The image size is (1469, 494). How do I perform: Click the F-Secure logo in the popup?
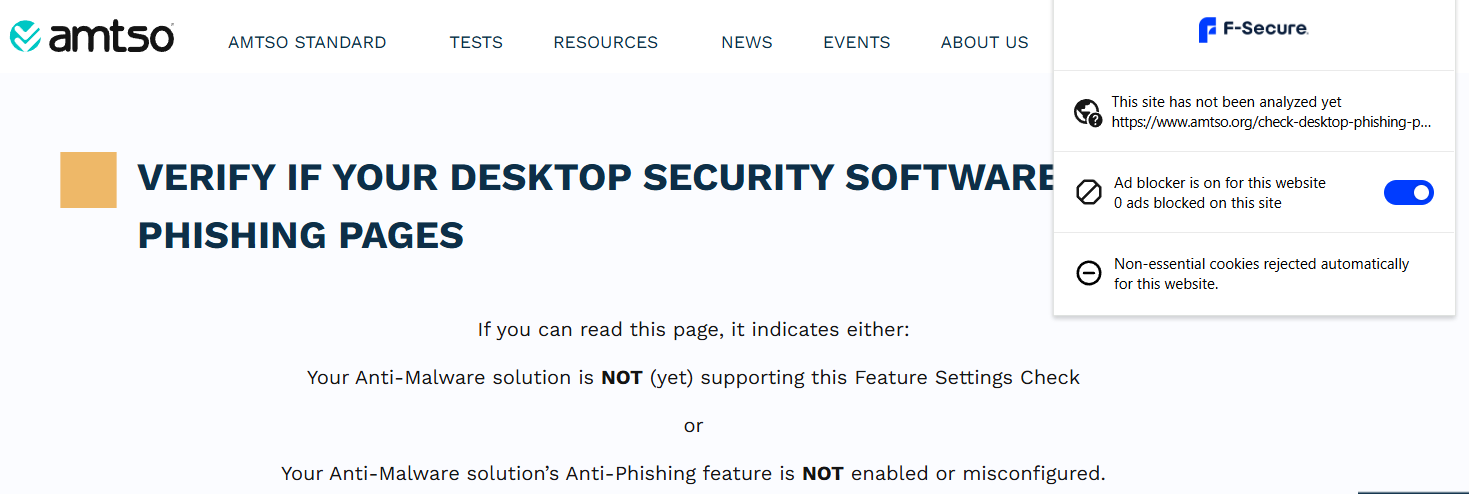[x=1254, y=30]
